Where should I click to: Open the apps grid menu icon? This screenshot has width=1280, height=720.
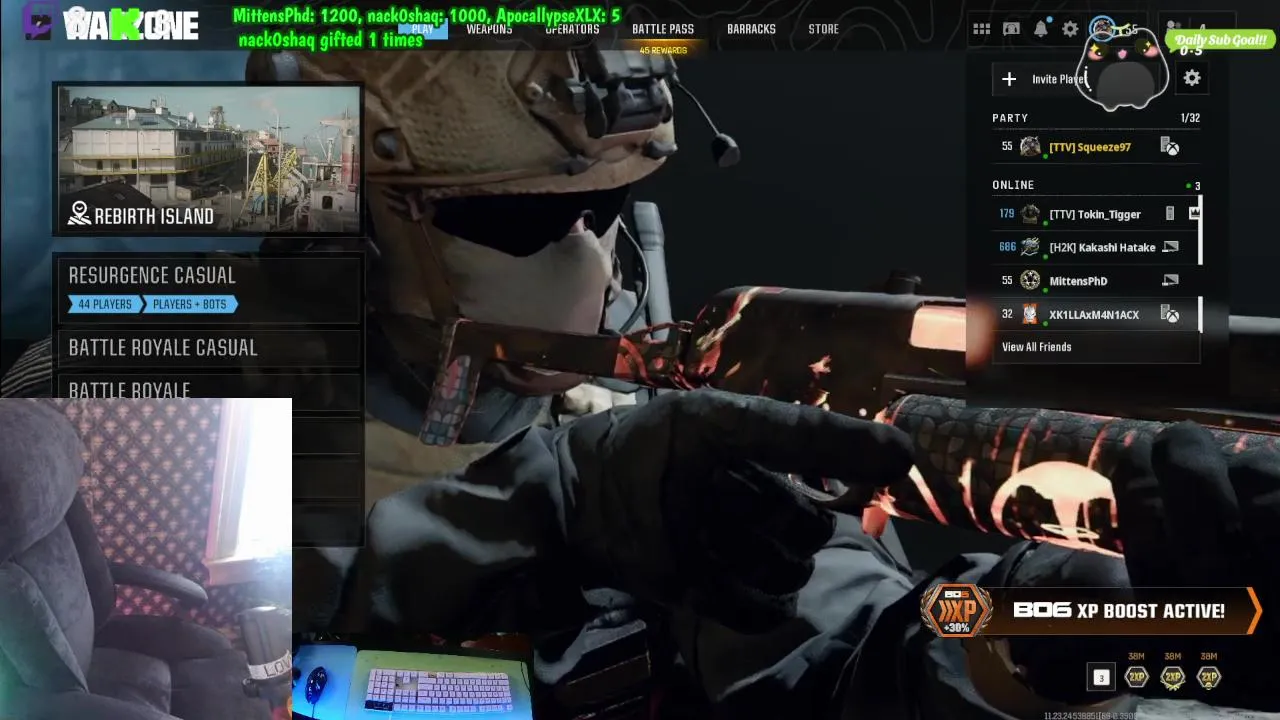pyautogui.click(x=981, y=29)
